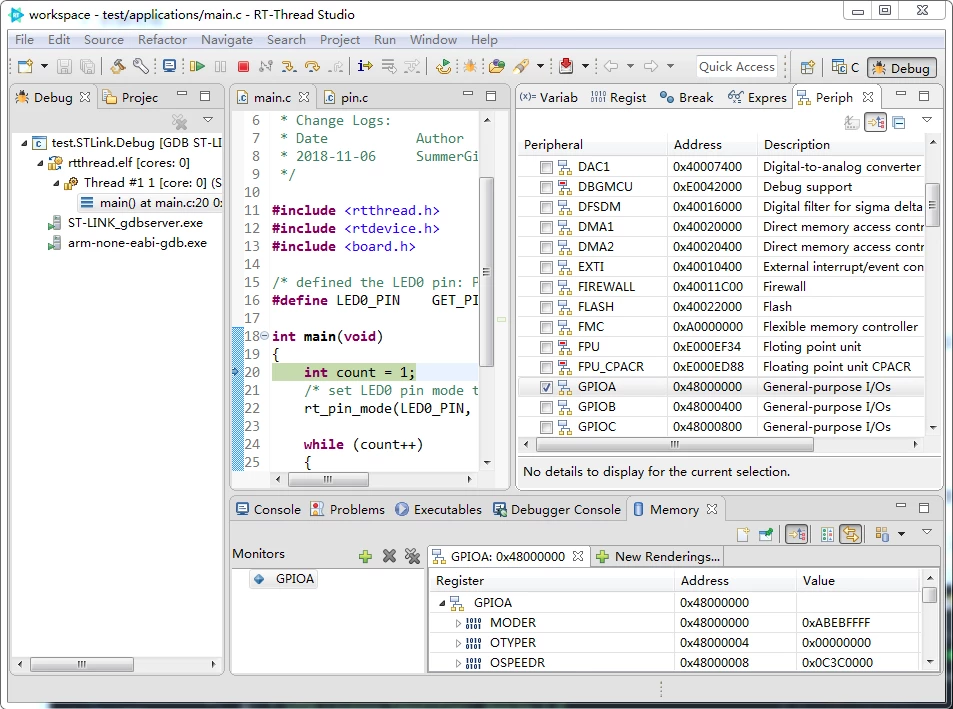
Task: Check the FPU peripheral checkbox
Action: tap(546, 348)
